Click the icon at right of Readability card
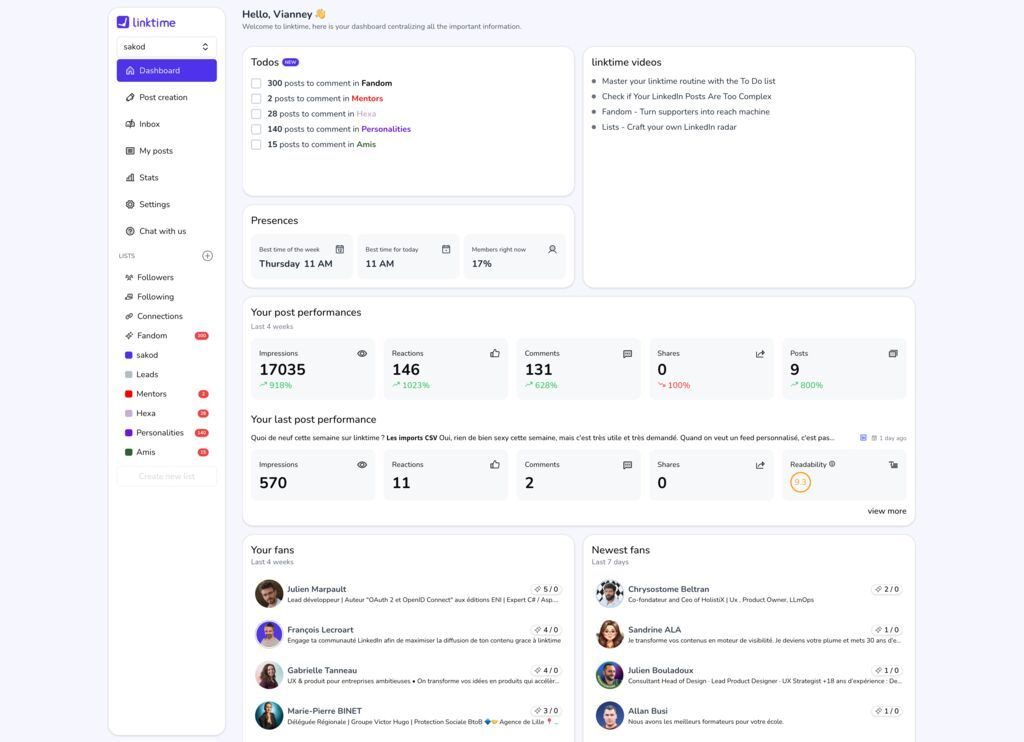1024x742 pixels. click(893, 465)
